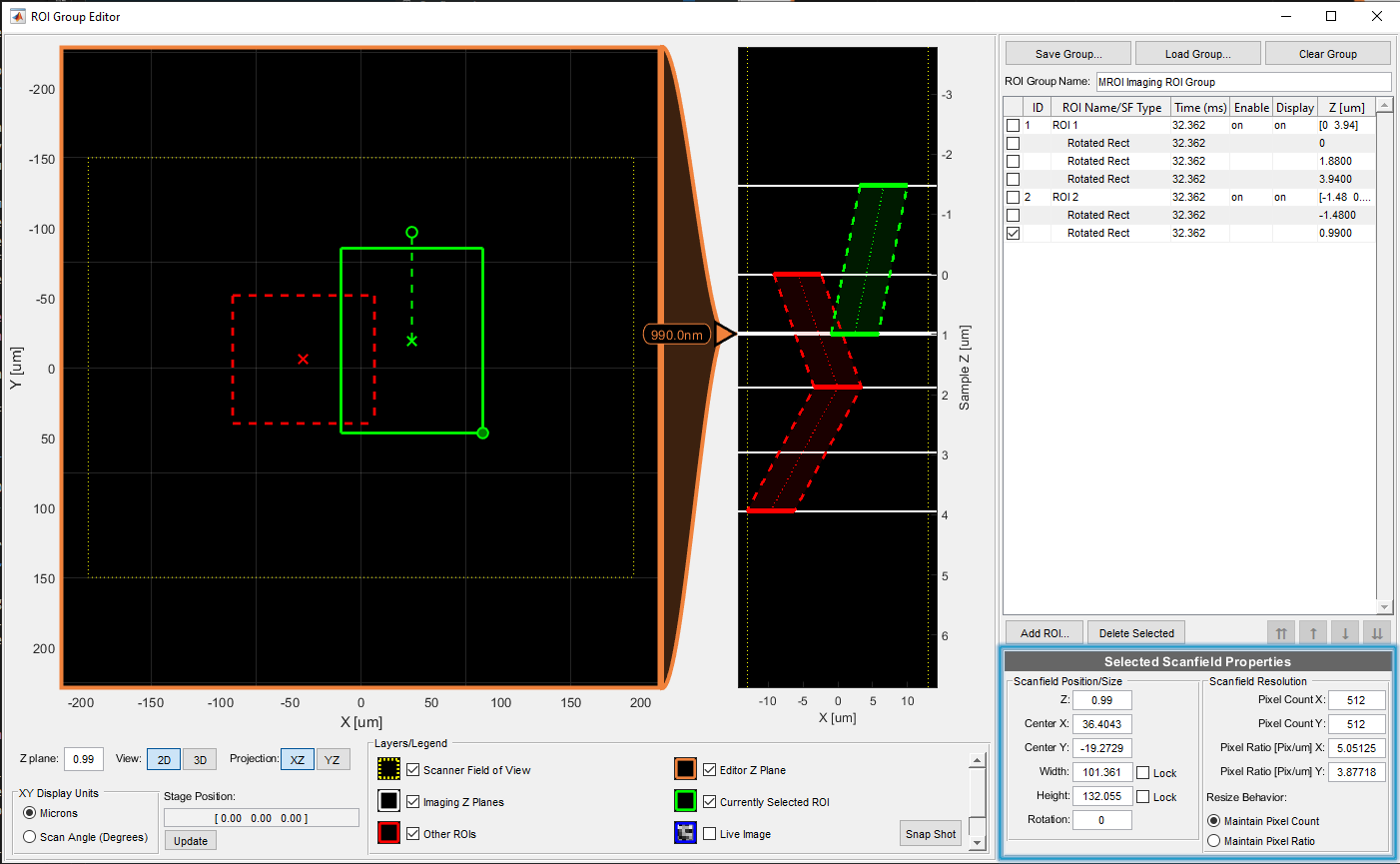Lock the scanfield Width value
The image size is (1400, 864).
click(1144, 771)
